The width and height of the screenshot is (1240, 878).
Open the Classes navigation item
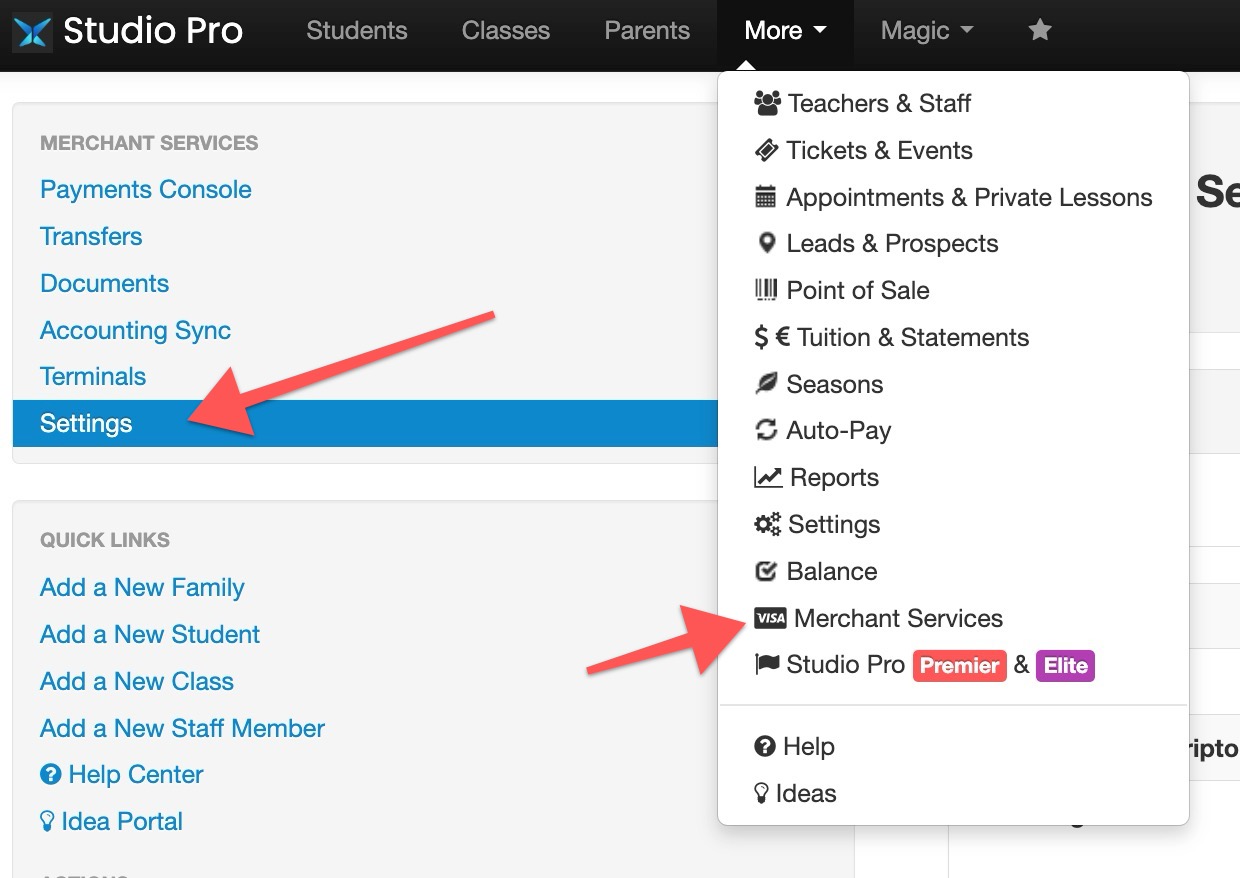pyautogui.click(x=506, y=31)
